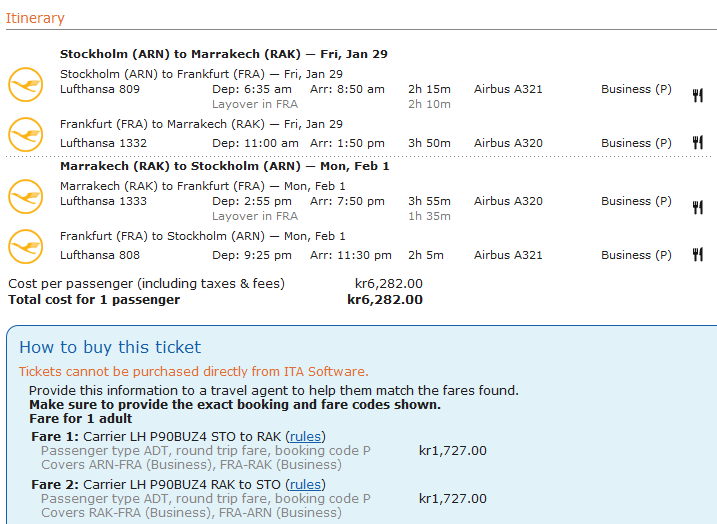The height and width of the screenshot is (524, 717).
Task: Click meal icon for Lufthansa 809
Action: (697, 95)
